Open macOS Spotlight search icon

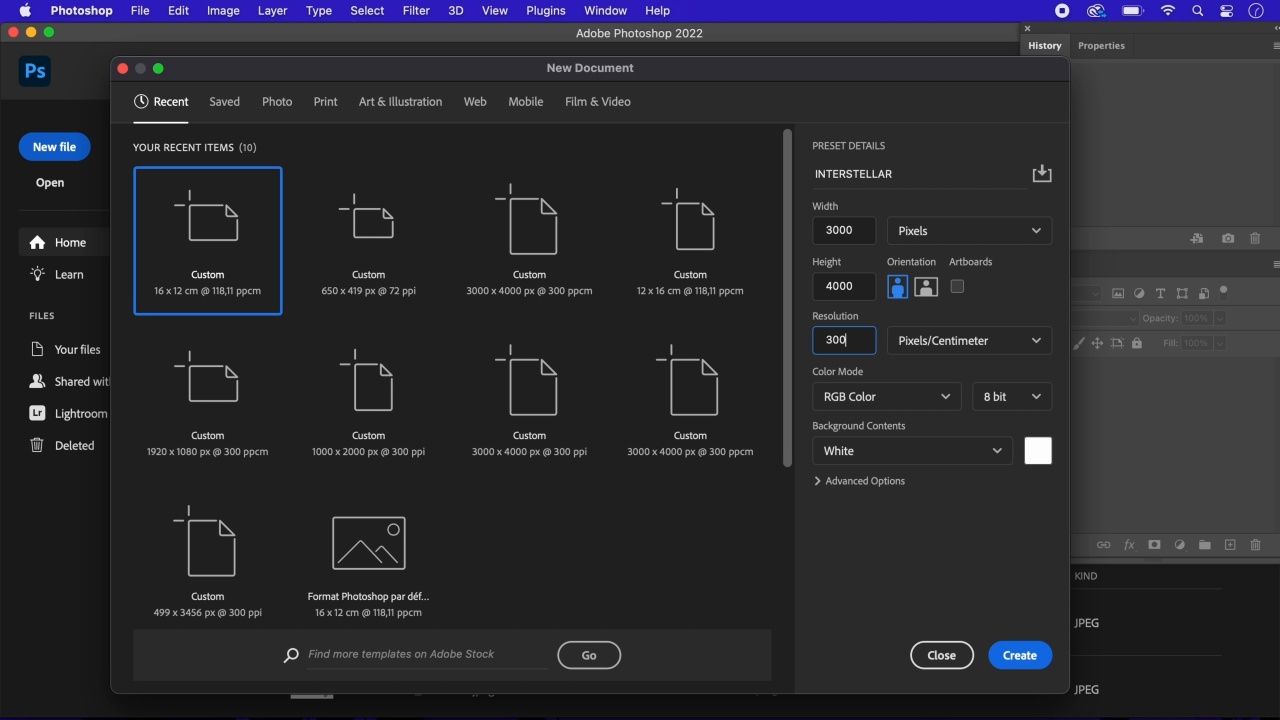click(x=1197, y=11)
